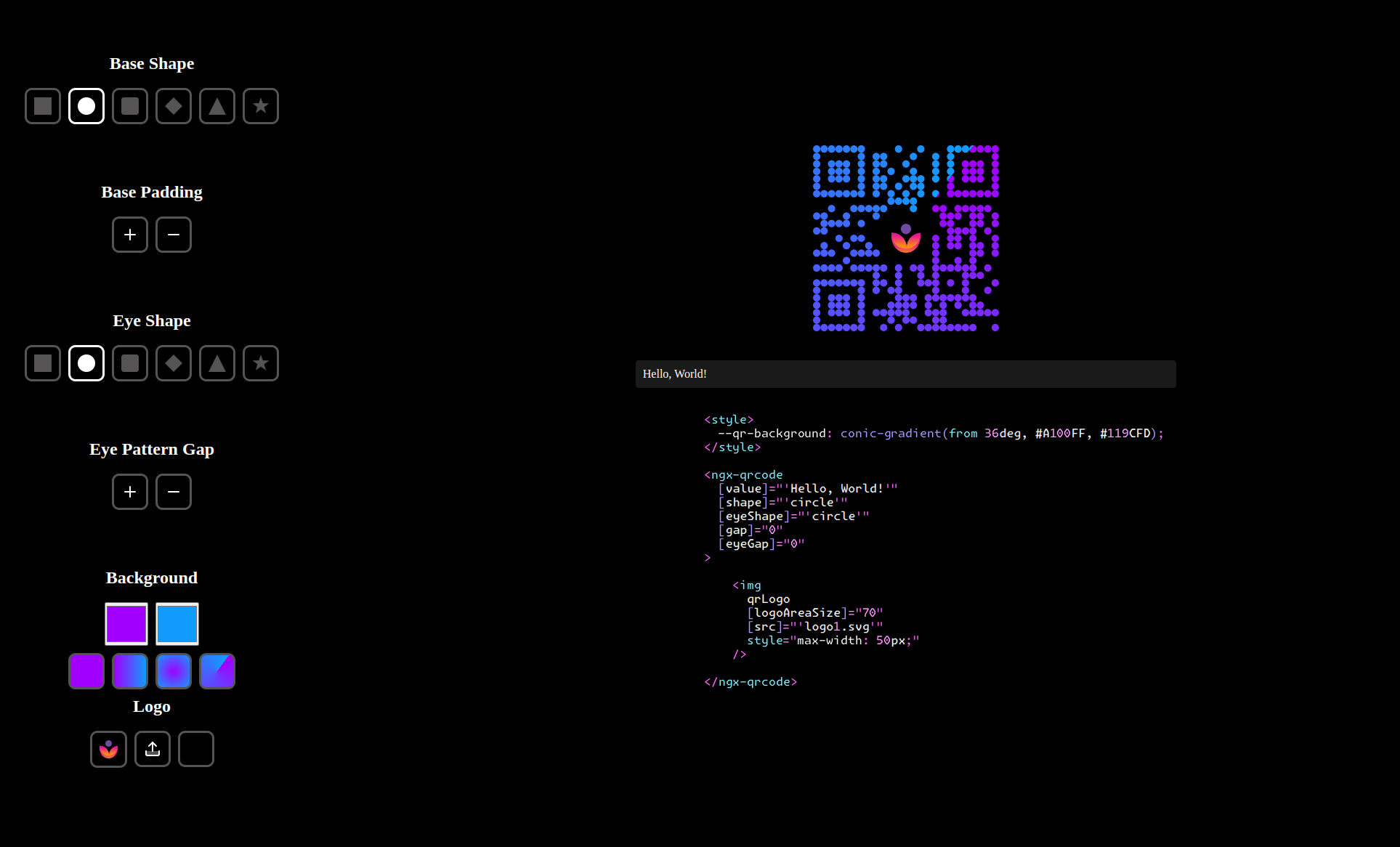Apply the conic gradient background style
Viewport: 1400px width, 847px height.
coord(217,671)
